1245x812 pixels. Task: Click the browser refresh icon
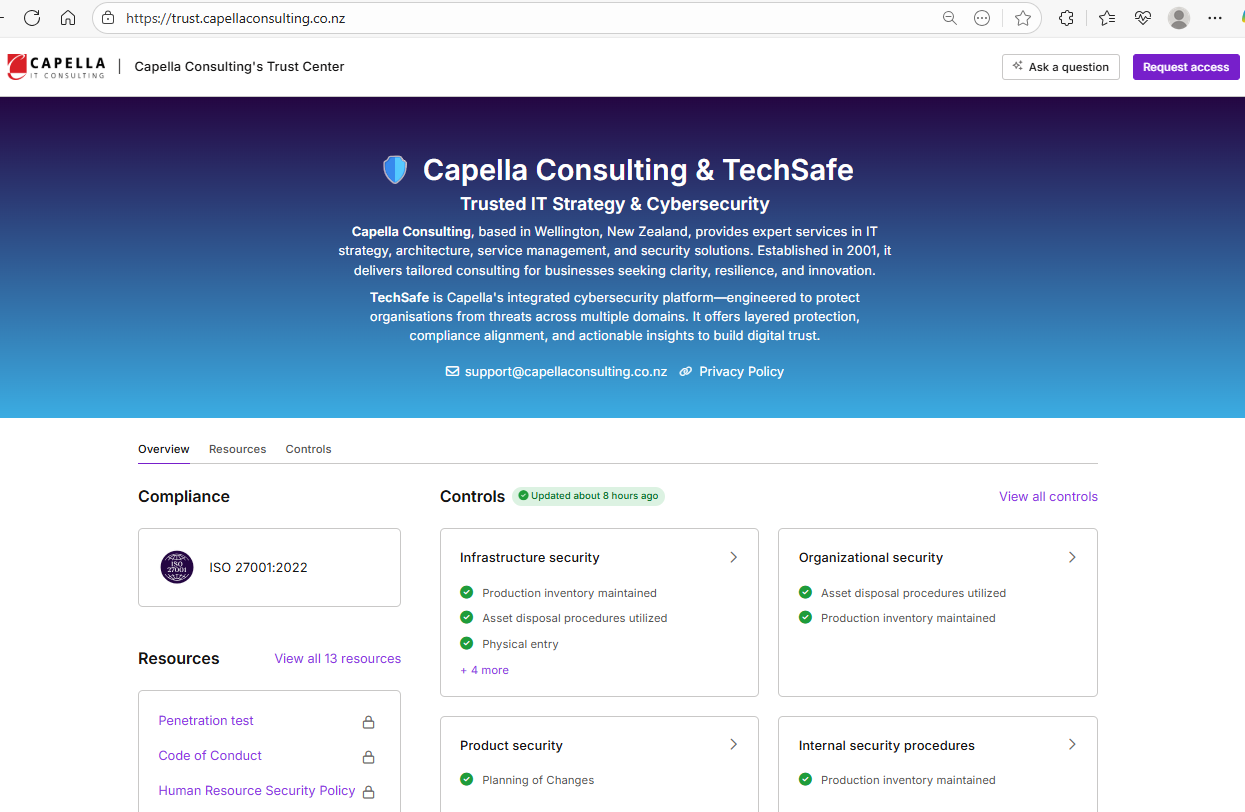coord(32,18)
